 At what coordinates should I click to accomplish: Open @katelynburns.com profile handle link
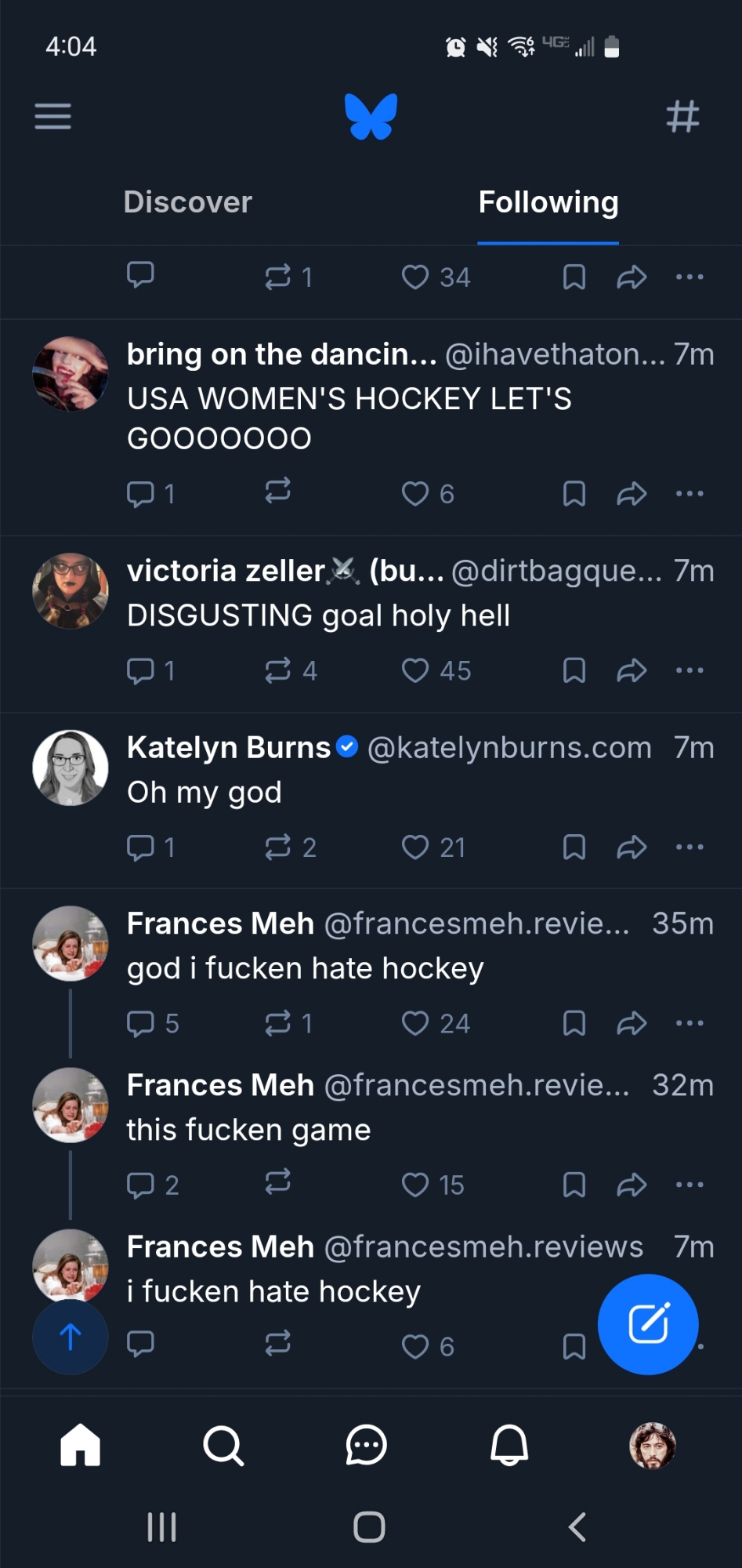pyautogui.click(x=509, y=748)
